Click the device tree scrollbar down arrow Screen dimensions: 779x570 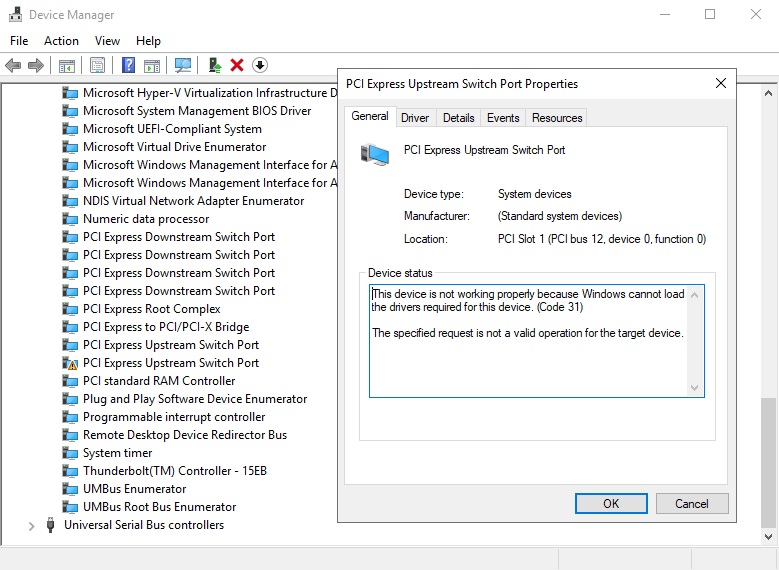point(768,537)
